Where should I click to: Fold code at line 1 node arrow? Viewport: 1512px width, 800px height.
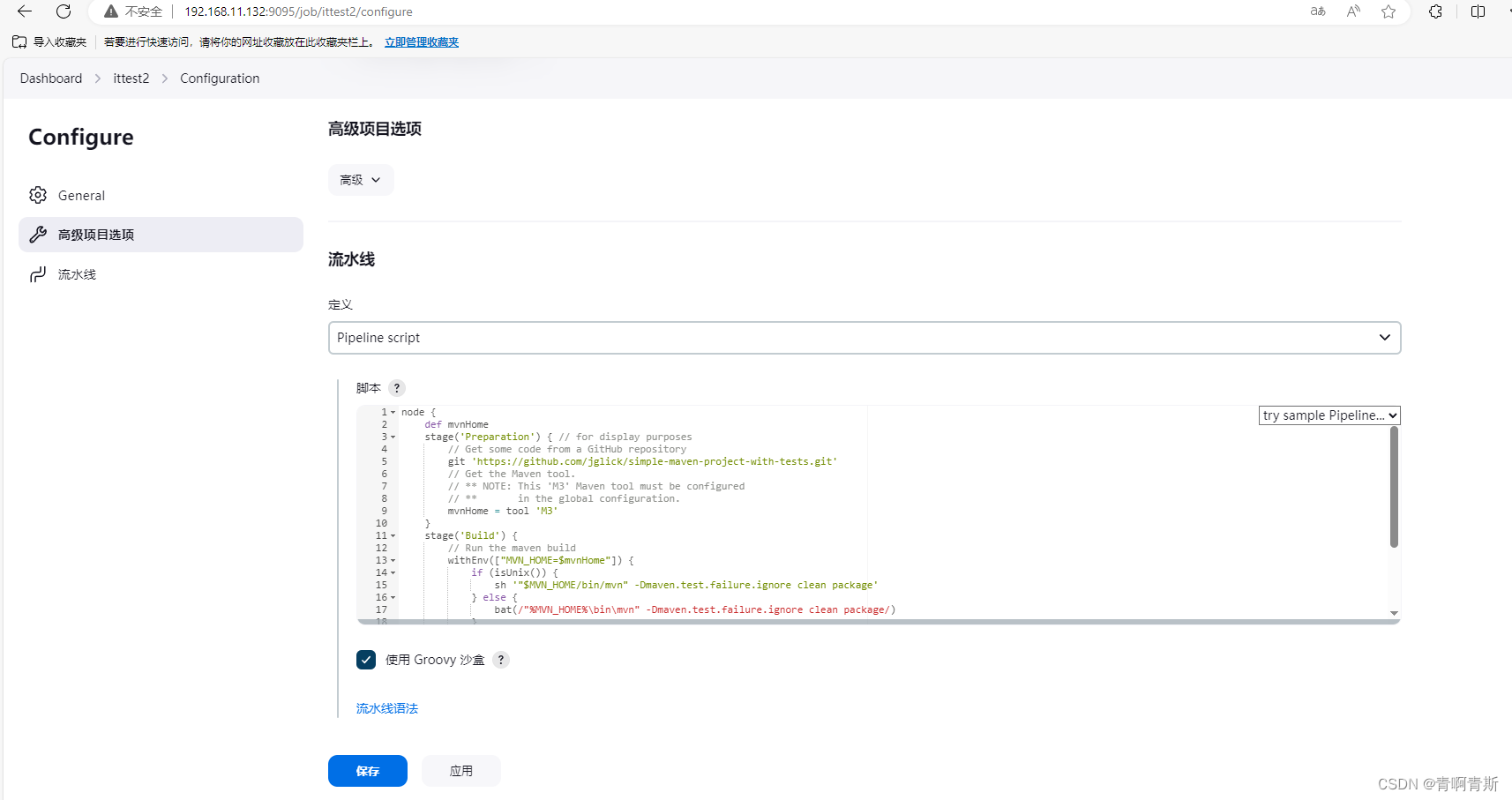click(x=393, y=412)
